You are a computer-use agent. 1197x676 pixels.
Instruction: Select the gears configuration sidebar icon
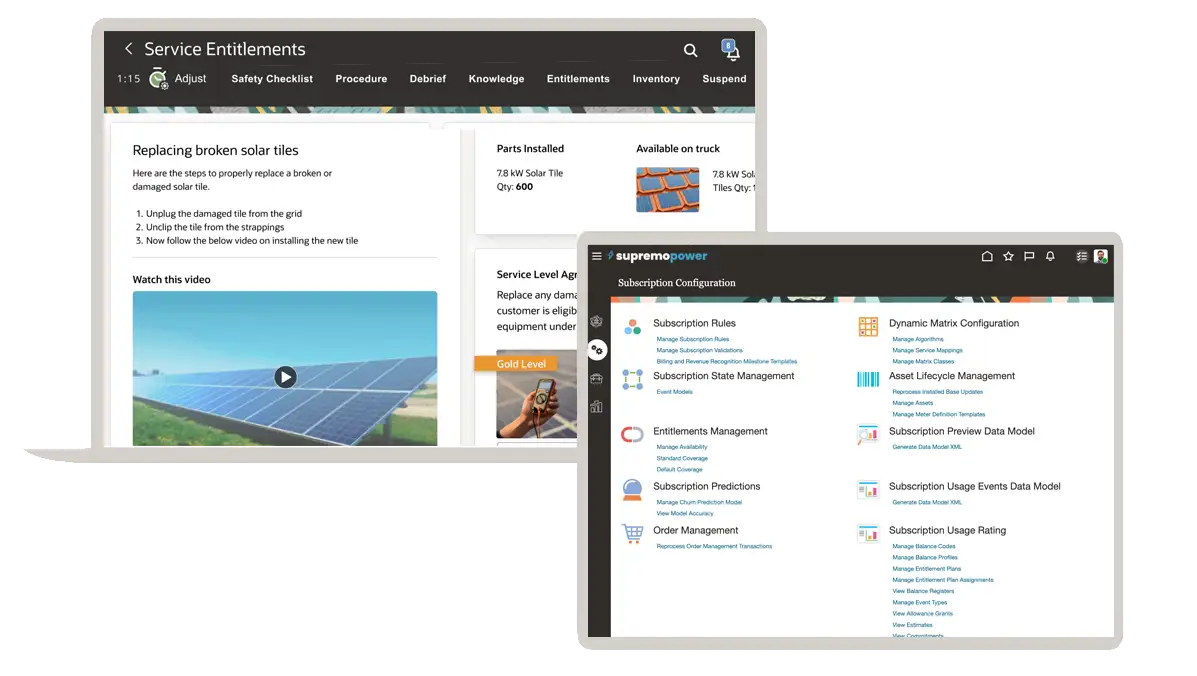click(x=597, y=349)
